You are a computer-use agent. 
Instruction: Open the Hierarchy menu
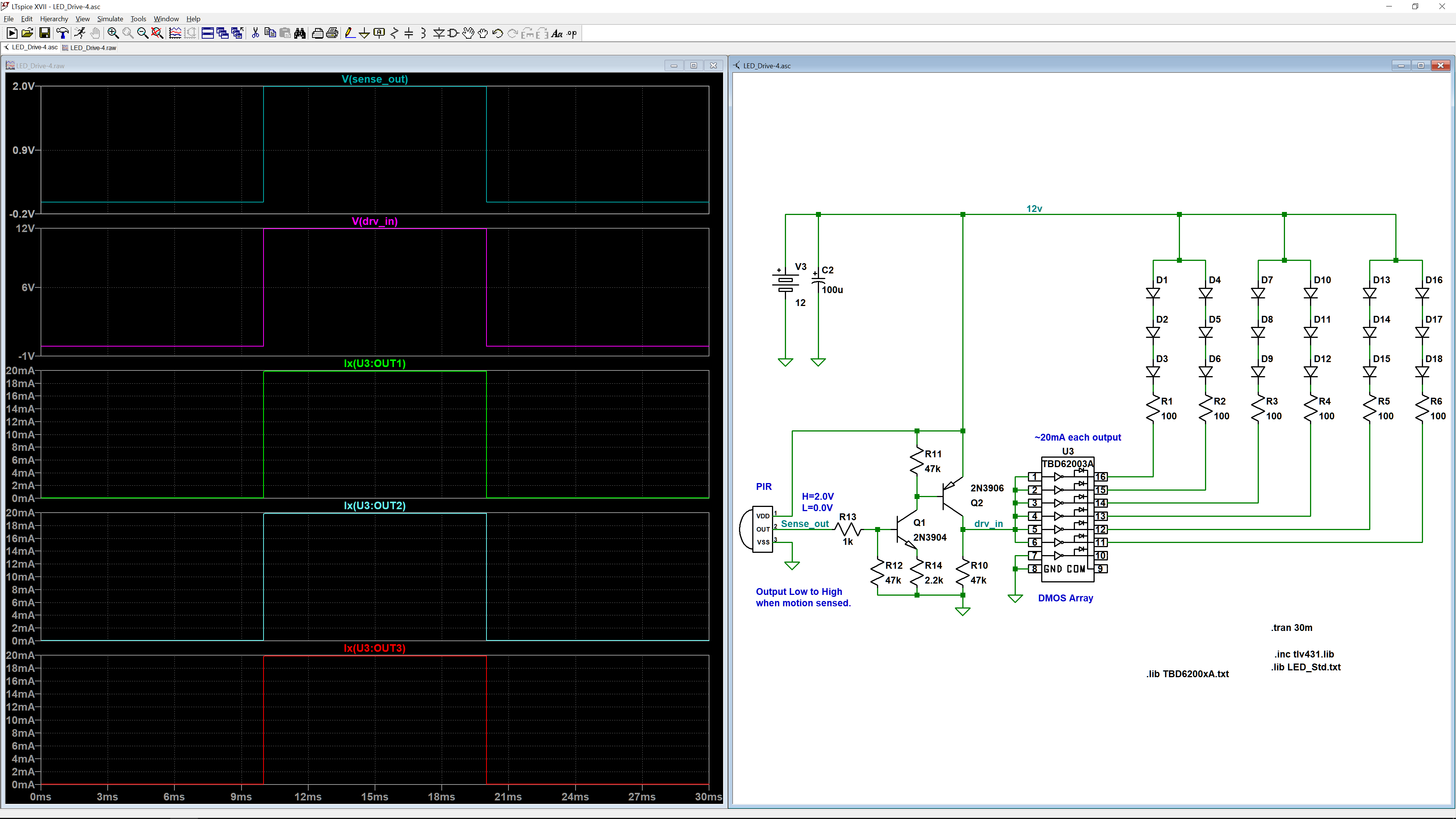pyautogui.click(x=54, y=19)
